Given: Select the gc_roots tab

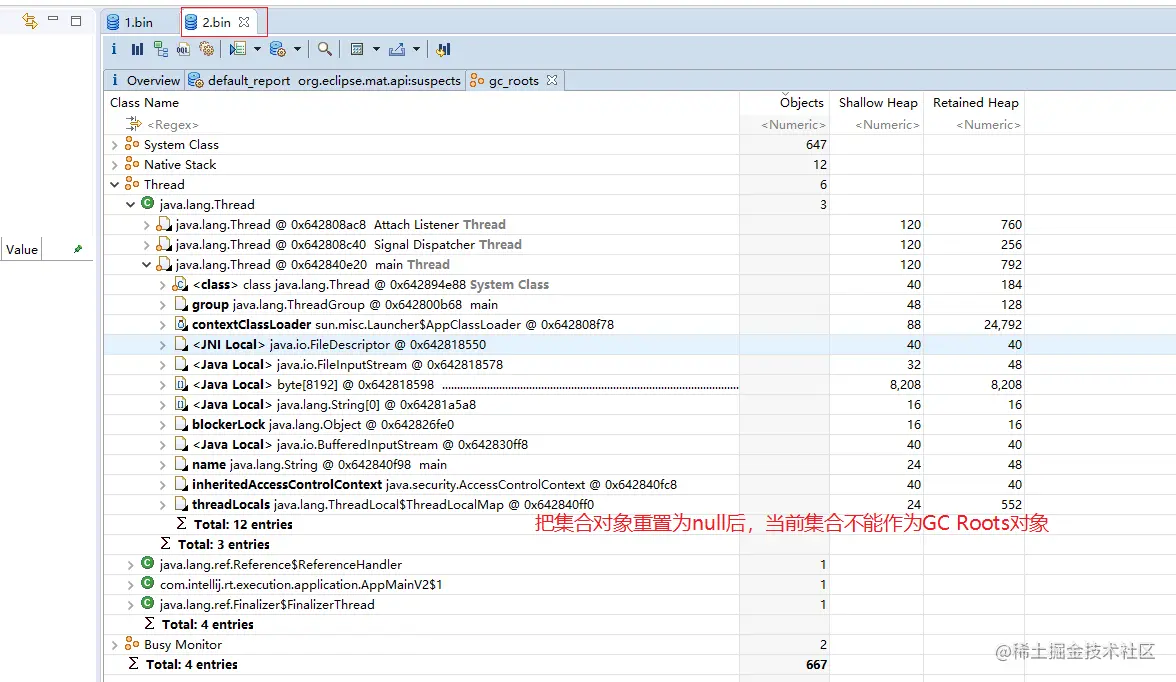Looking at the screenshot, I should pos(513,80).
